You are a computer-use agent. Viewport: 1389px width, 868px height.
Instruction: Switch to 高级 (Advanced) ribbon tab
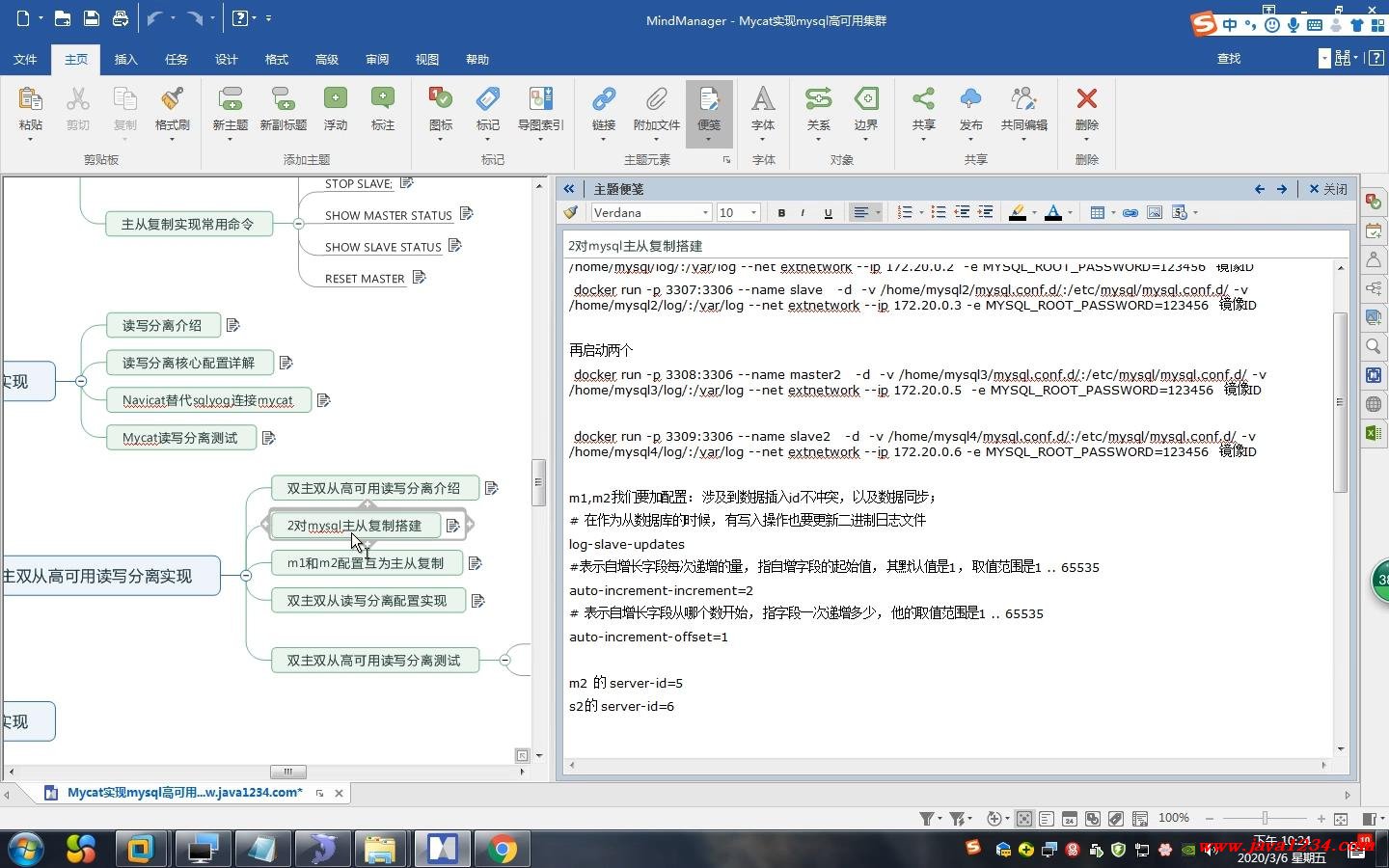click(x=327, y=59)
